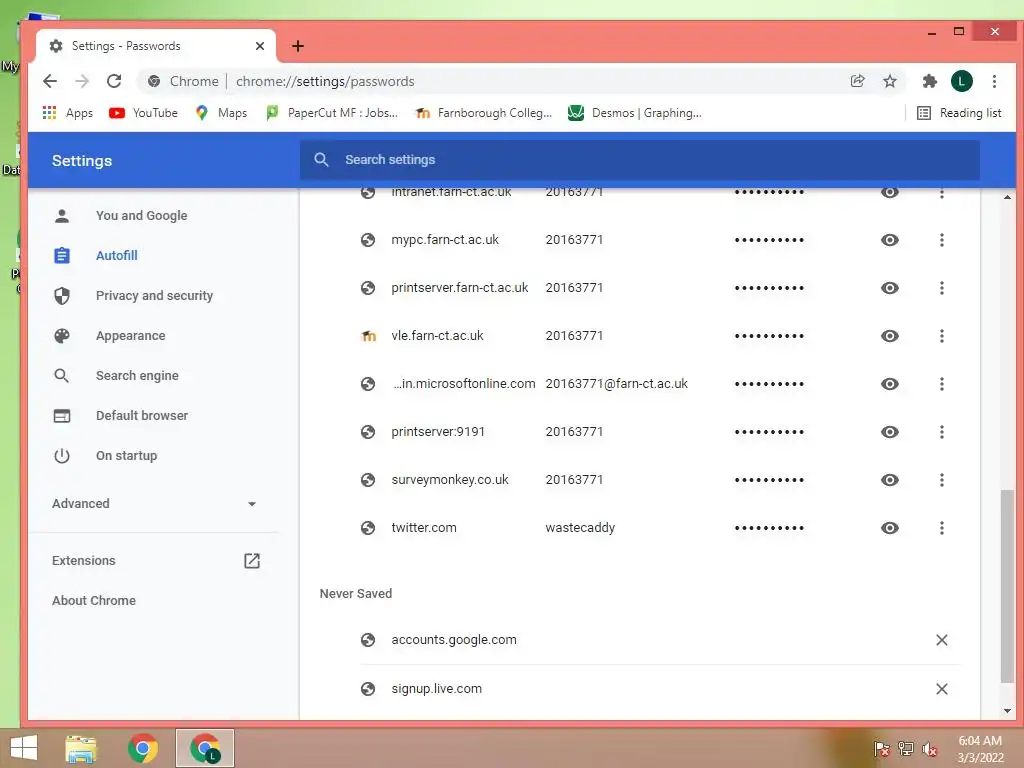Image resolution: width=1024 pixels, height=768 pixels.
Task: Open File Explorer from taskbar
Action: tap(81, 748)
